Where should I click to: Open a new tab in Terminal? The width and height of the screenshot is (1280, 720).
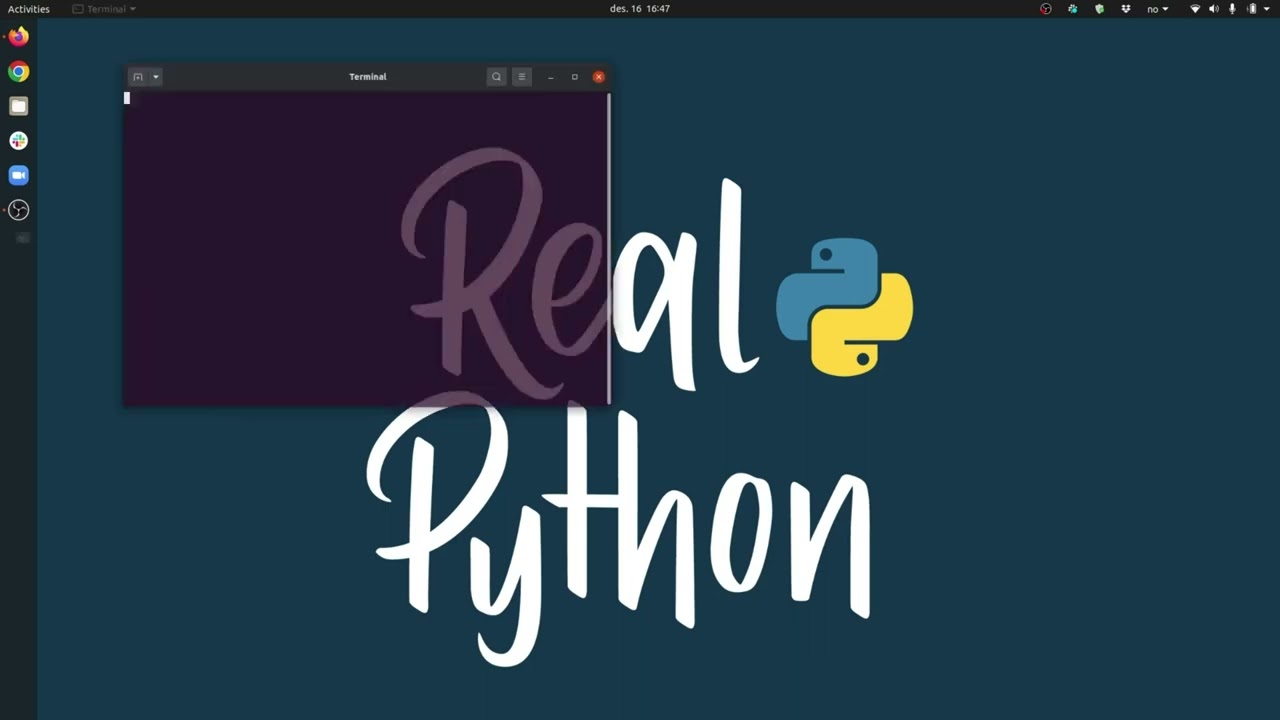pyautogui.click(x=138, y=77)
